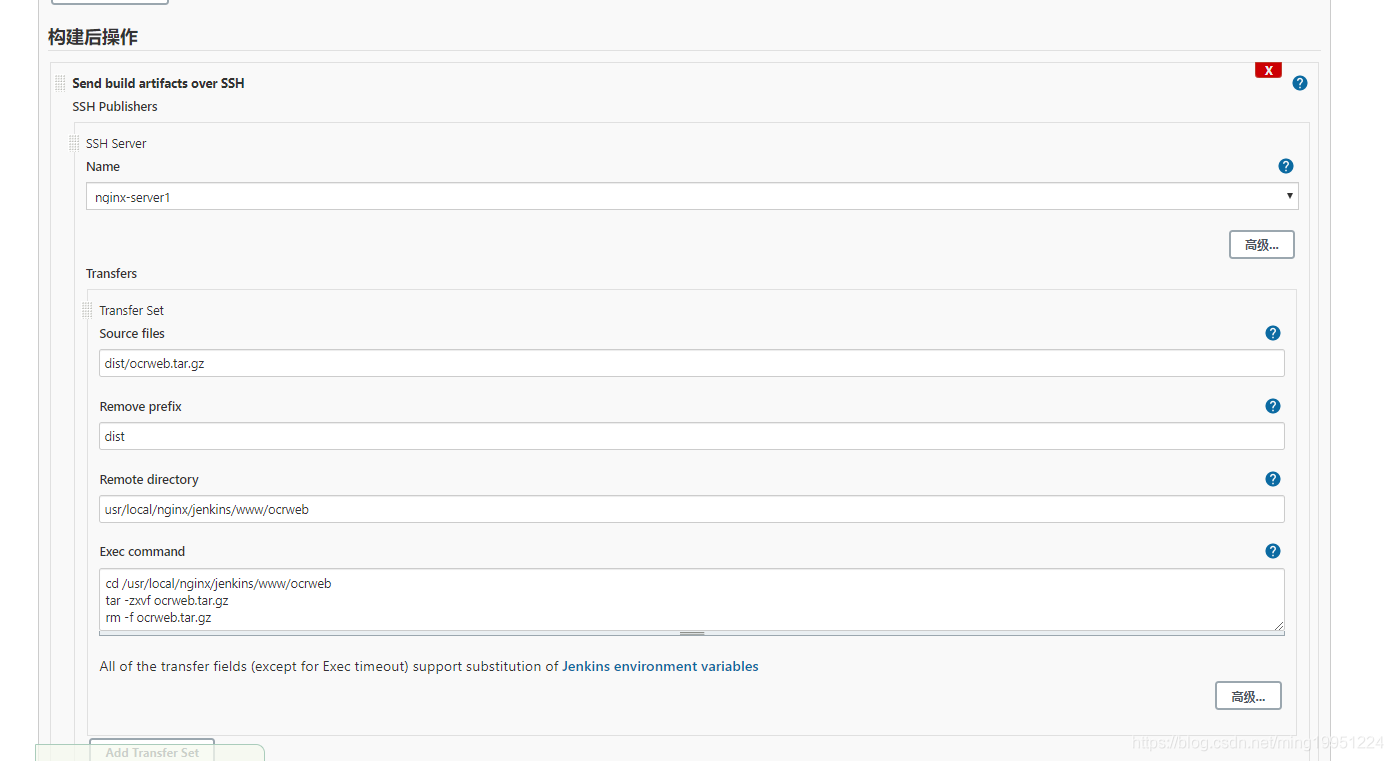Open the nginx-server1 Name dropdown

[692, 197]
